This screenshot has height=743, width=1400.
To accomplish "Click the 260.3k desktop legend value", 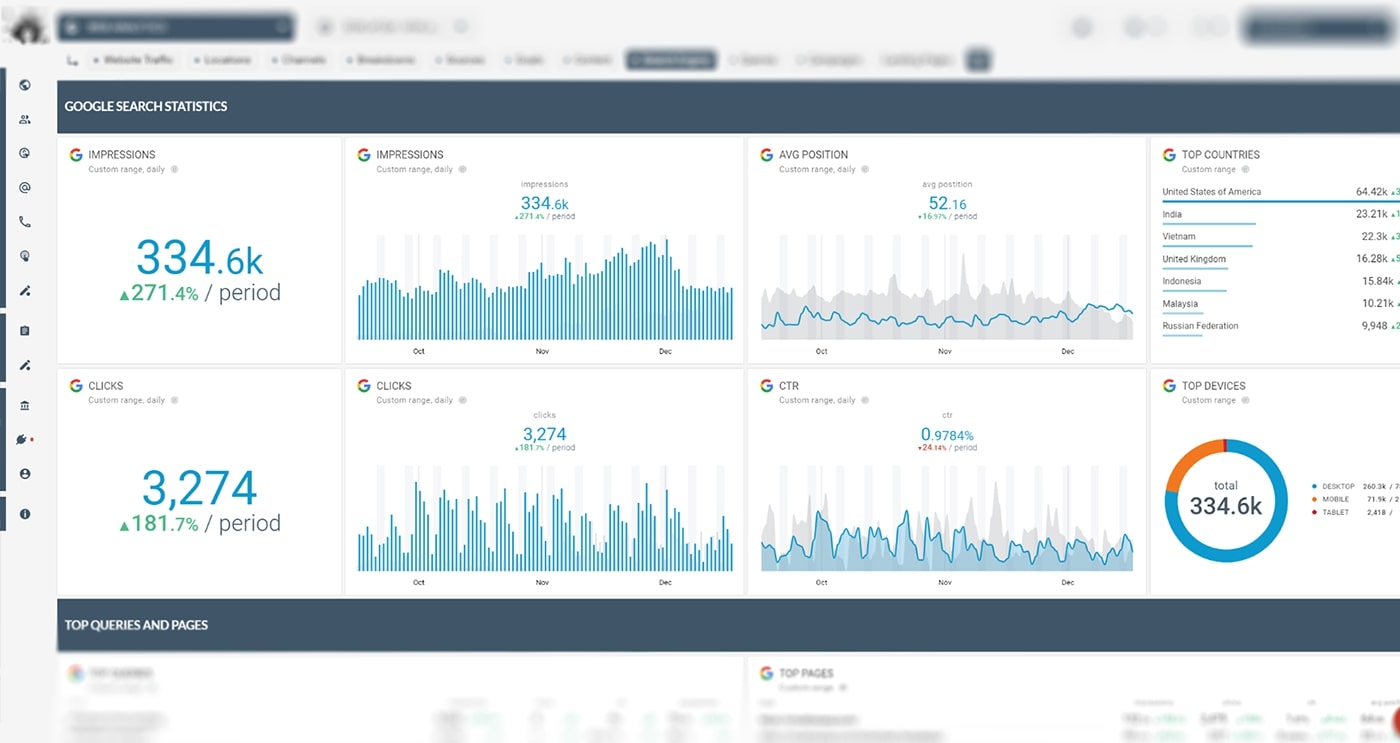I will (x=1374, y=486).
